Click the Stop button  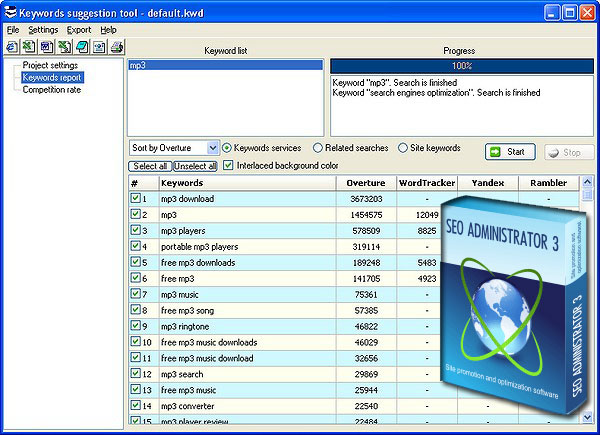pyautogui.click(x=569, y=153)
